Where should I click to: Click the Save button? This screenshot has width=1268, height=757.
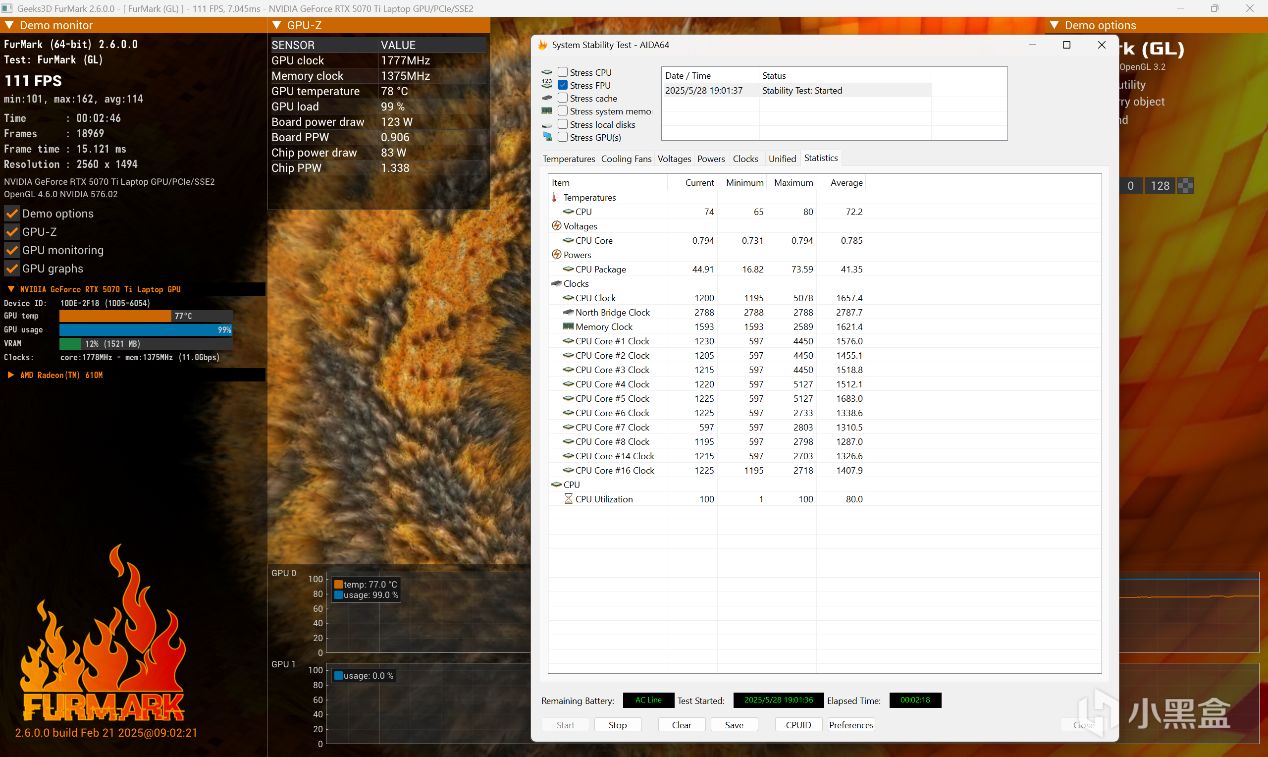tap(734, 725)
